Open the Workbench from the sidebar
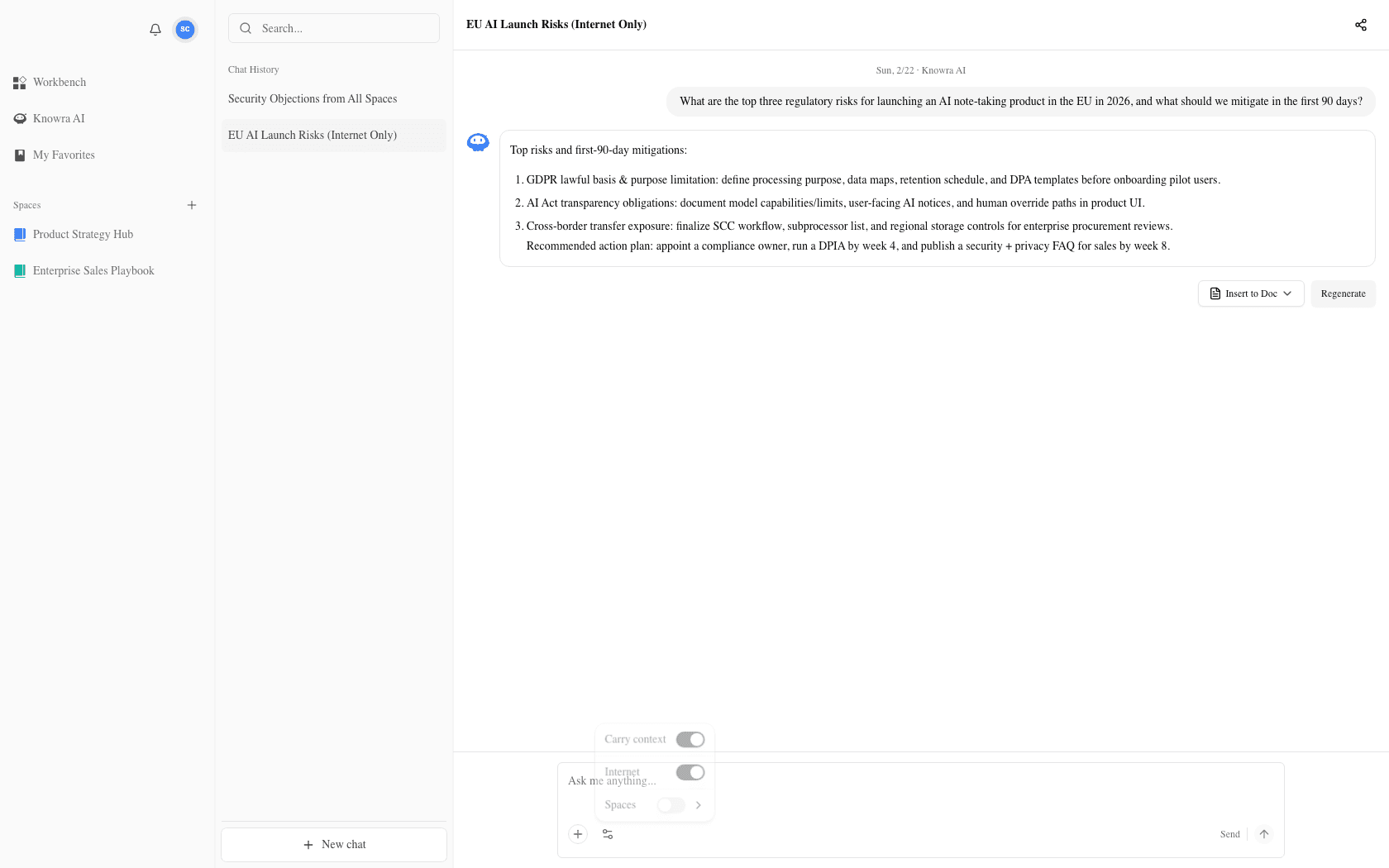This screenshot has width=1389, height=868. click(59, 82)
